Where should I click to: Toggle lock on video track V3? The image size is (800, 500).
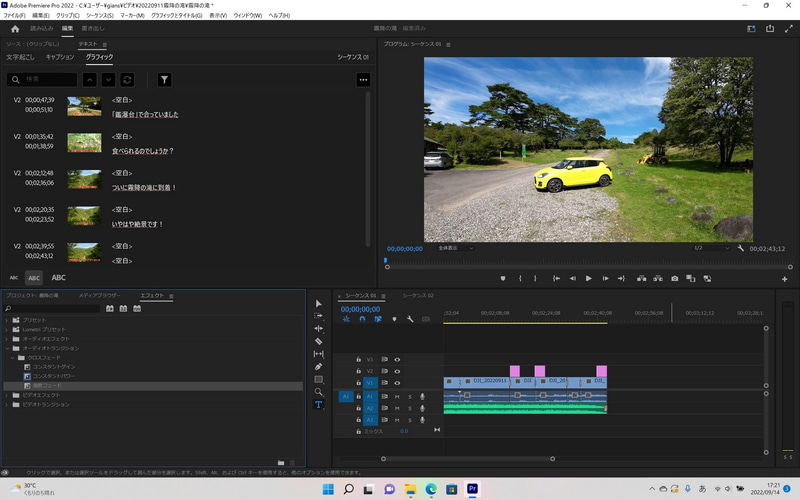359,359
